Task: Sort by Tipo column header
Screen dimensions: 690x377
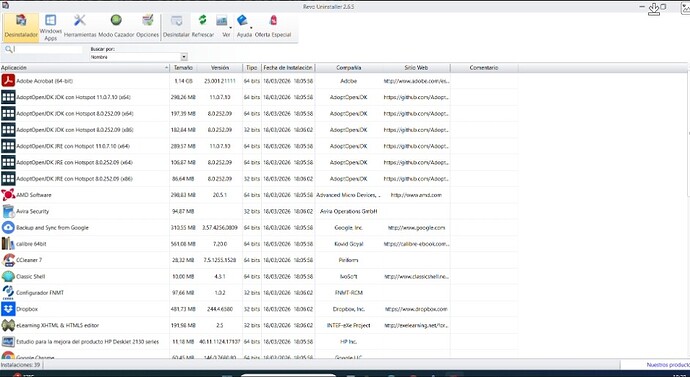Action: tap(252, 68)
